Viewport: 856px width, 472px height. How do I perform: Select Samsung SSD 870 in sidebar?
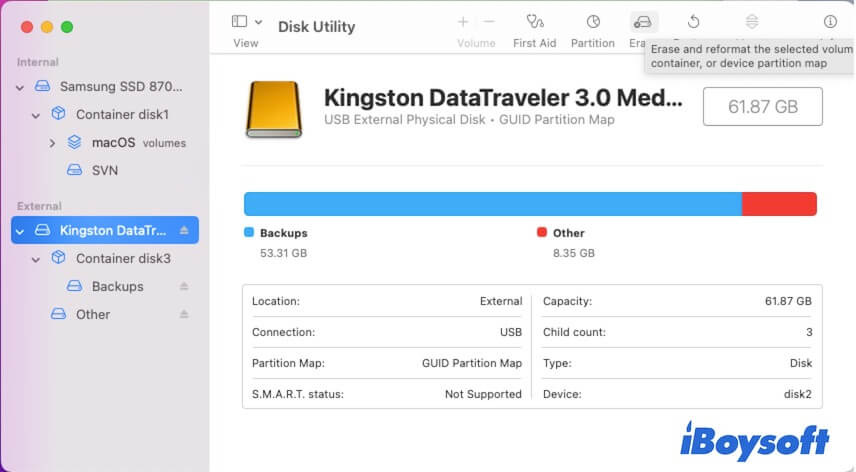tap(121, 86)
